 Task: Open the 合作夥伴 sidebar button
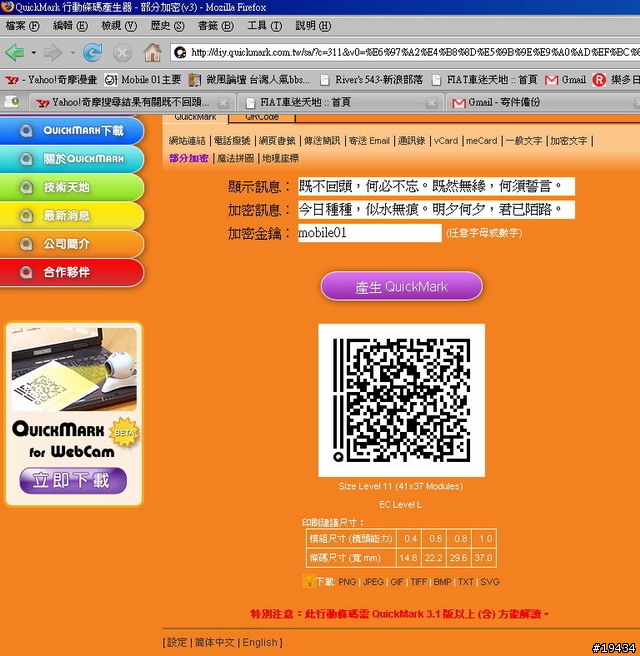tap(72, 272)
